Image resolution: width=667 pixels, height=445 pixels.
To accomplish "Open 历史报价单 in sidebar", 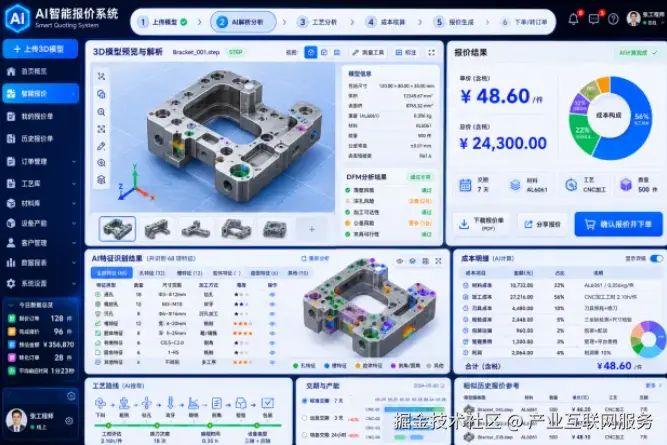I will click(x=41, y=138).
